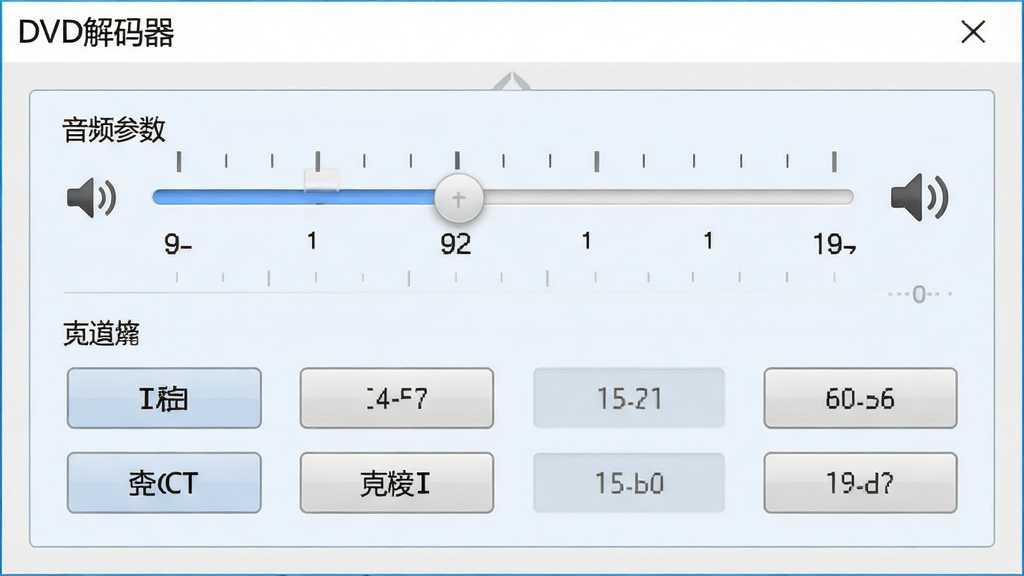Screen dimensions: 1024x576
Task: Choose the 19-d? button
Action: 860,483
